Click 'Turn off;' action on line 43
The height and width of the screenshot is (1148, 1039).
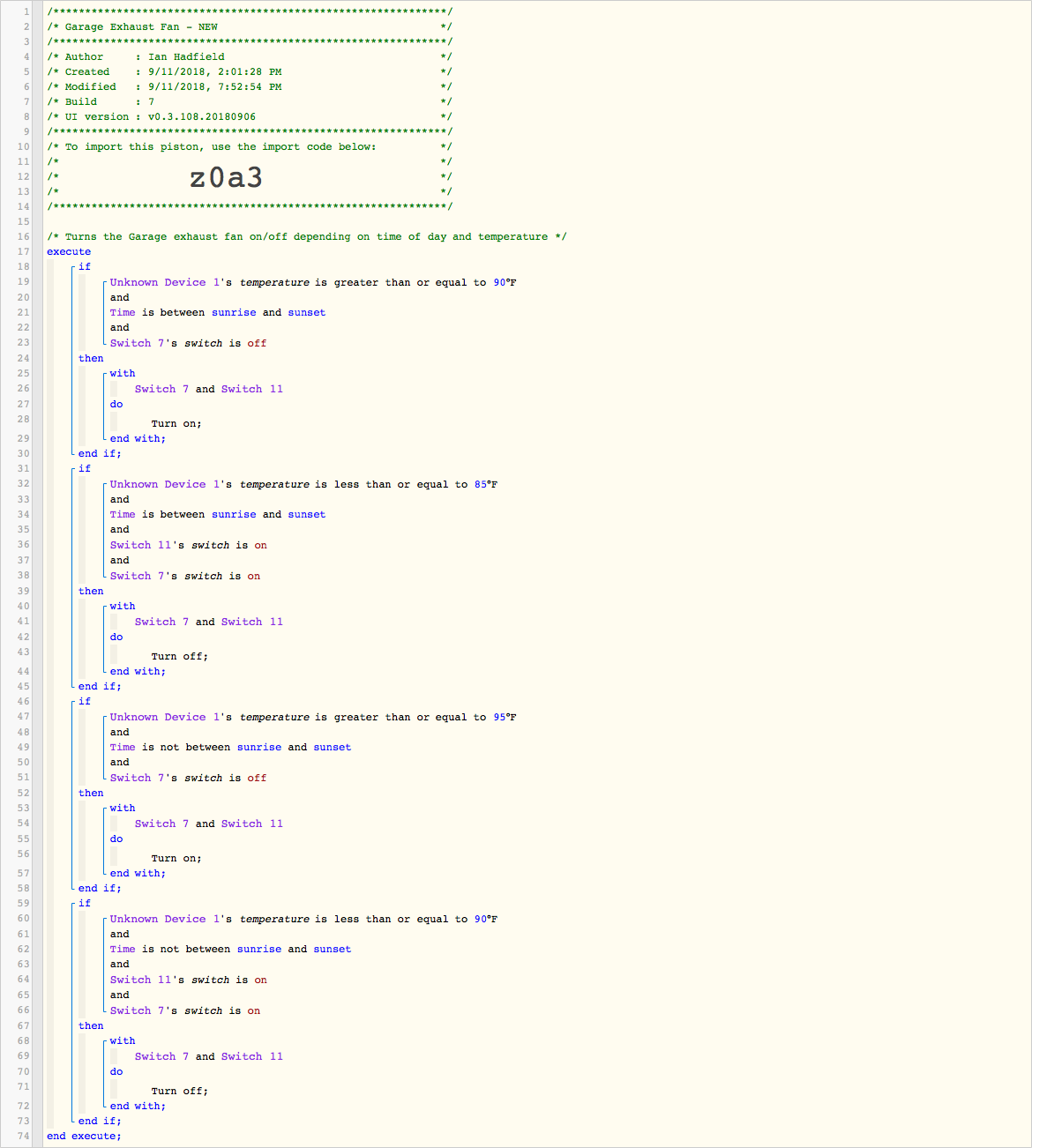click(180, 656)
